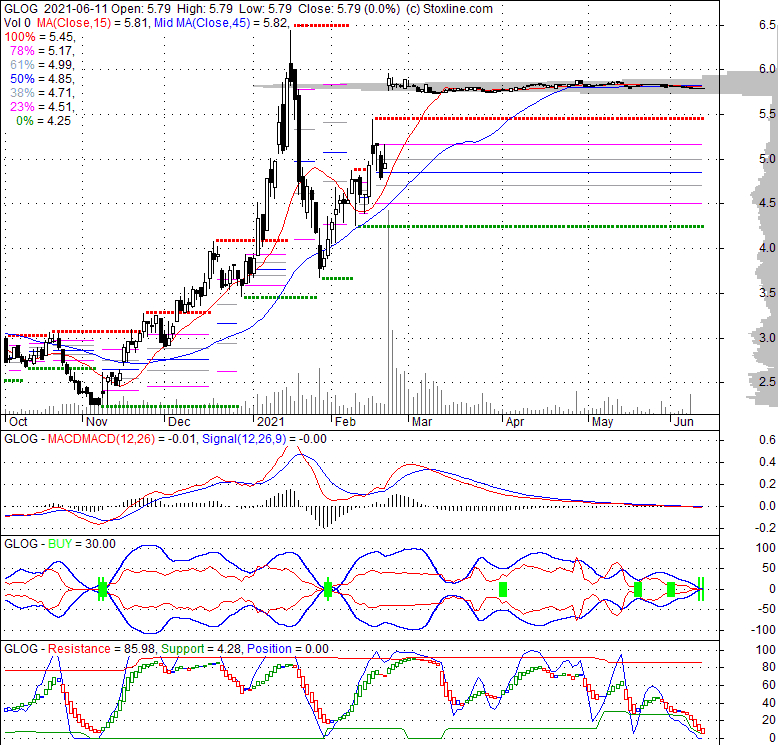The image size is (780, 745).
Task: Click the green BUY signal marker near April
Action: (503, 590)
